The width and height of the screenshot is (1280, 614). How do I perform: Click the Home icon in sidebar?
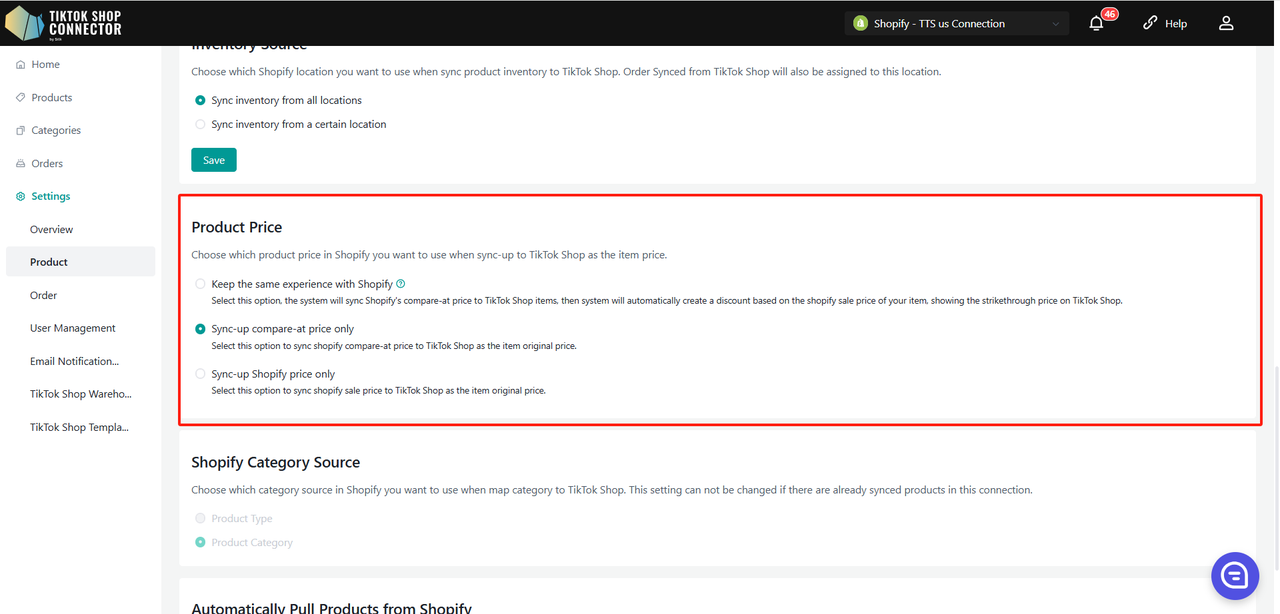point(21,65)
